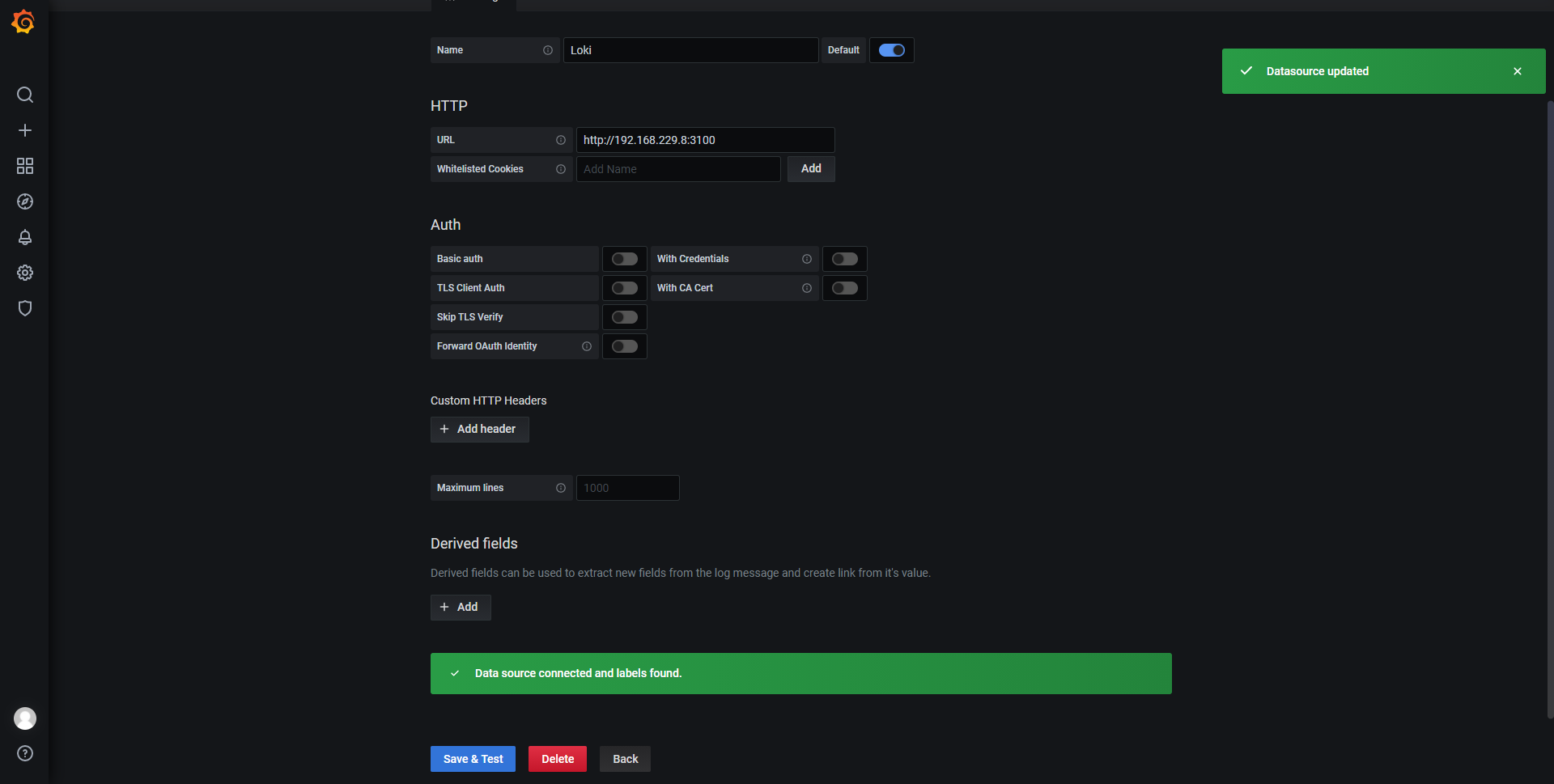The height and width of the screenshot is (784, 1554).
Task: Click the URL input field
Action: tap(704, 140)
